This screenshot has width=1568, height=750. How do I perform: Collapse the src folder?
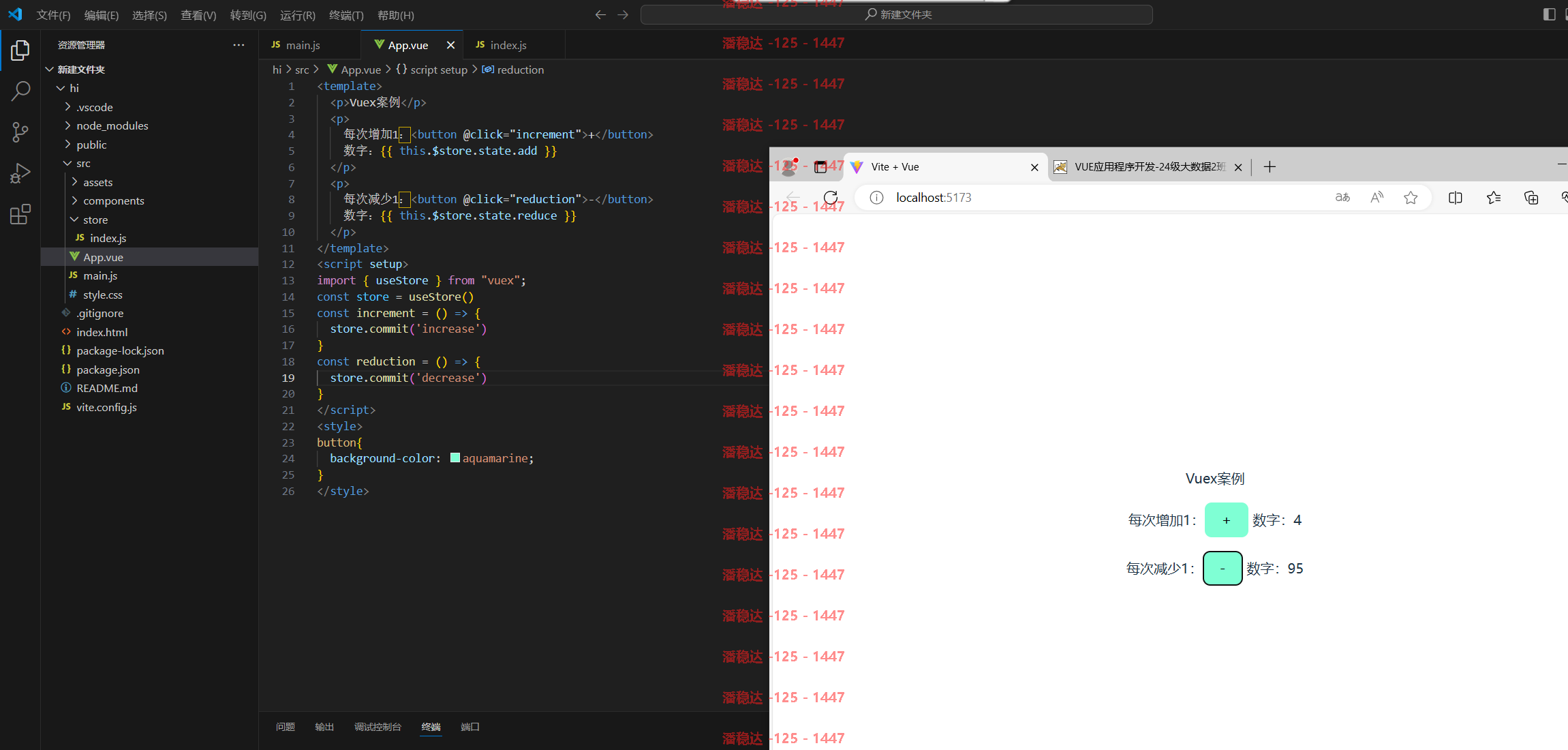coord(67,163)
